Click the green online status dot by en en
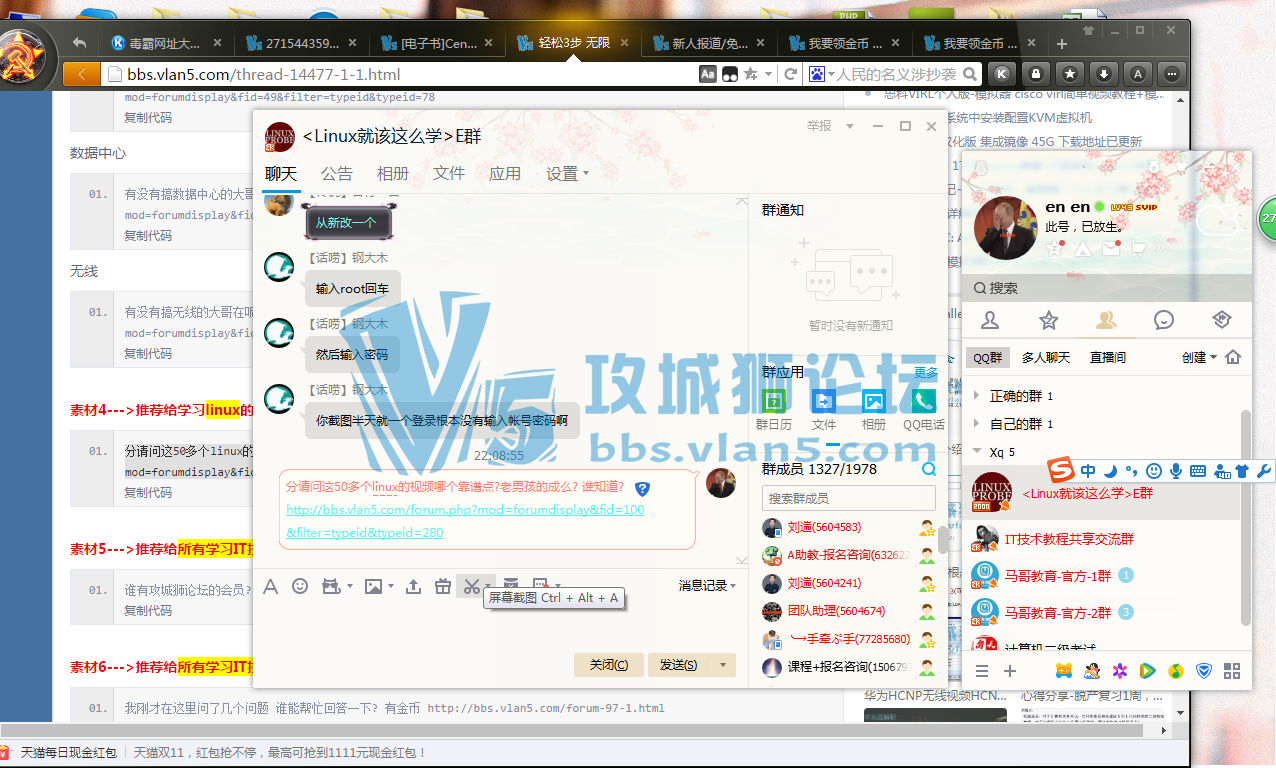The height and width of the screenshot is (768, 1276). pos(1099,207)
